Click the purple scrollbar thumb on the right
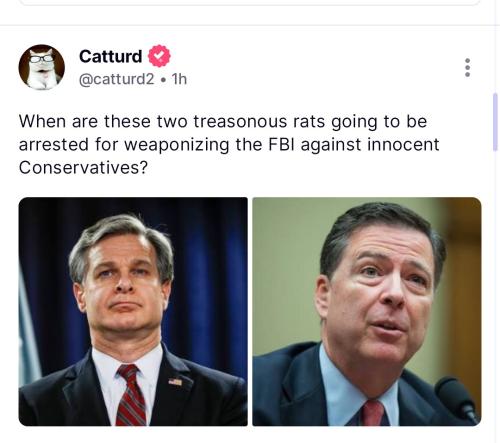Screen dimensions: 500x443 click(495, 123)
